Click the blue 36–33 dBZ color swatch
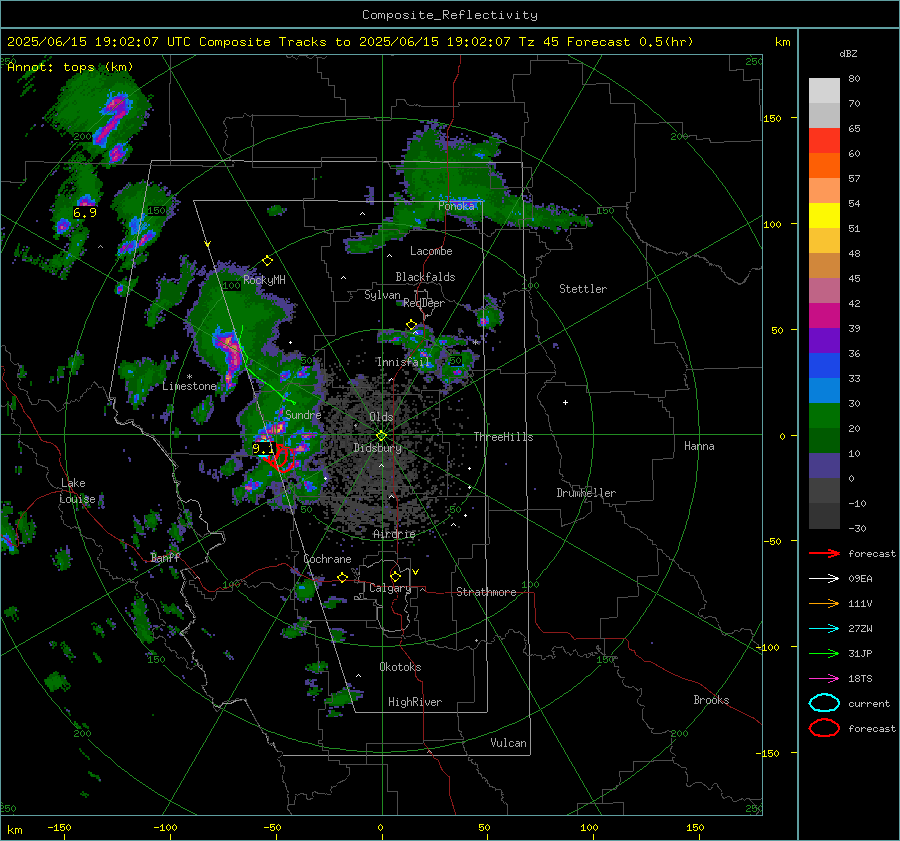 click(824, 366)
